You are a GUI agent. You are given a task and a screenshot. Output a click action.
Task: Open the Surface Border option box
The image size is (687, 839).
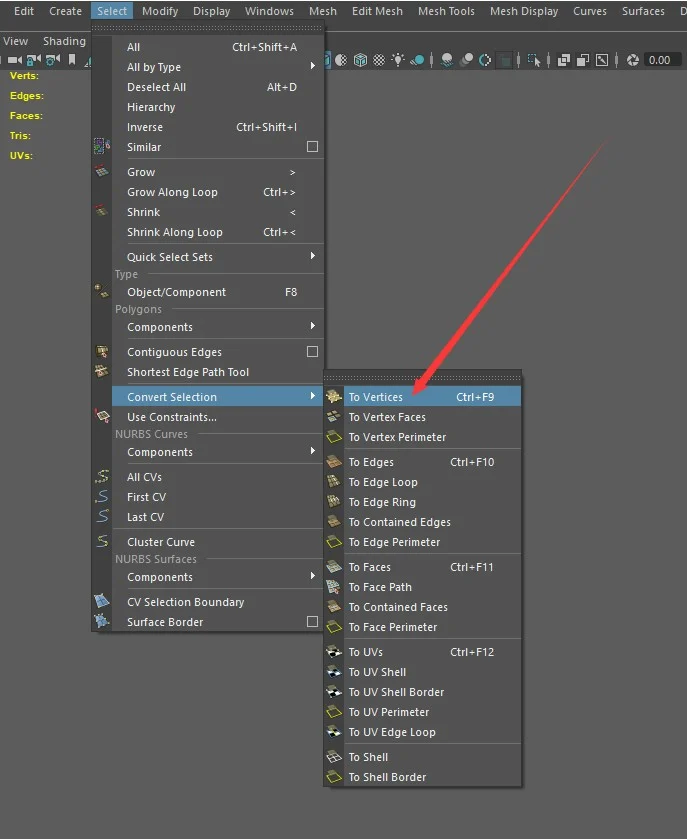[312, 621]
